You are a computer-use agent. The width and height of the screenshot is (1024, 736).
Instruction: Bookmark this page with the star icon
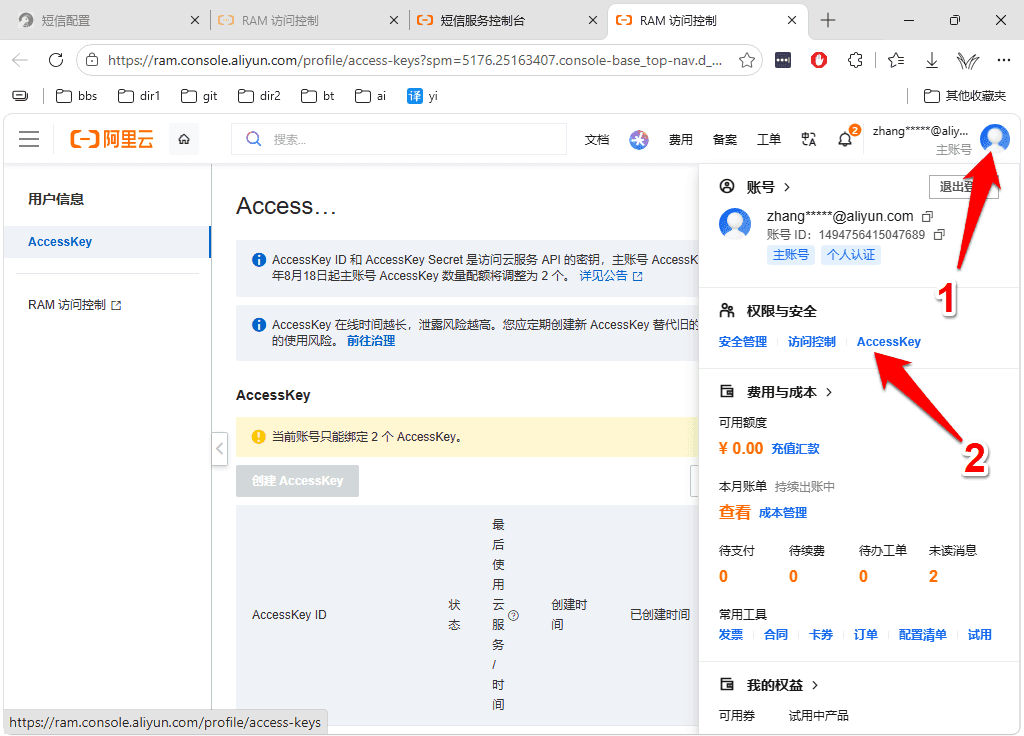(x=746, y=60)
